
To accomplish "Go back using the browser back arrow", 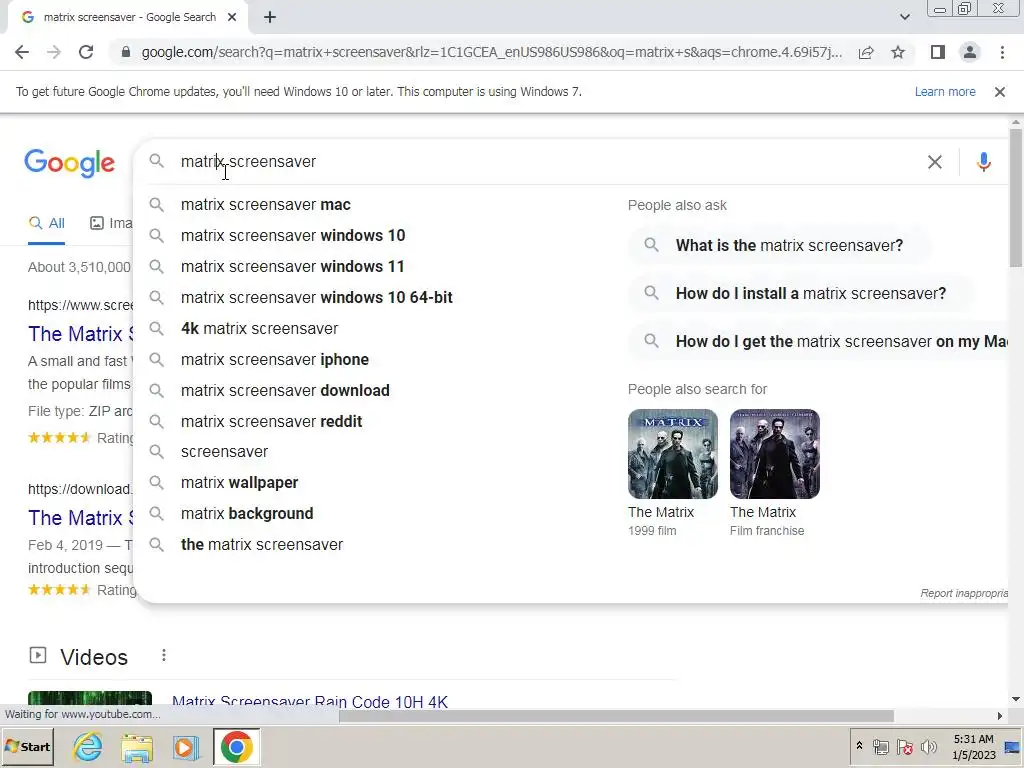I will coord(22,52).
